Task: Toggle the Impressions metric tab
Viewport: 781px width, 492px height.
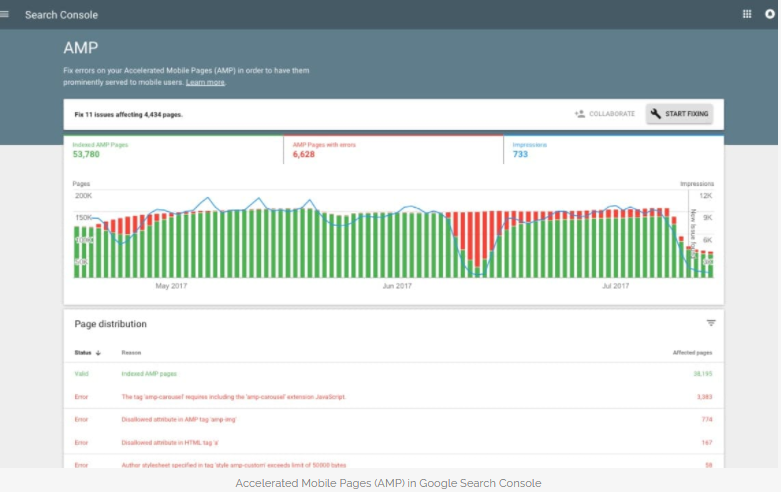Action: (x=612, y=150)
